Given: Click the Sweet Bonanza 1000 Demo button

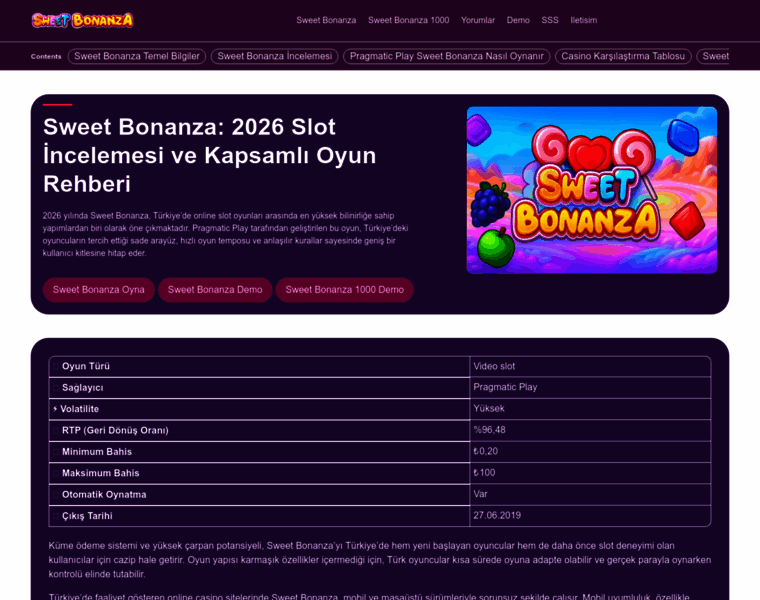Looking at the screenshot, I should click(344, 290).
